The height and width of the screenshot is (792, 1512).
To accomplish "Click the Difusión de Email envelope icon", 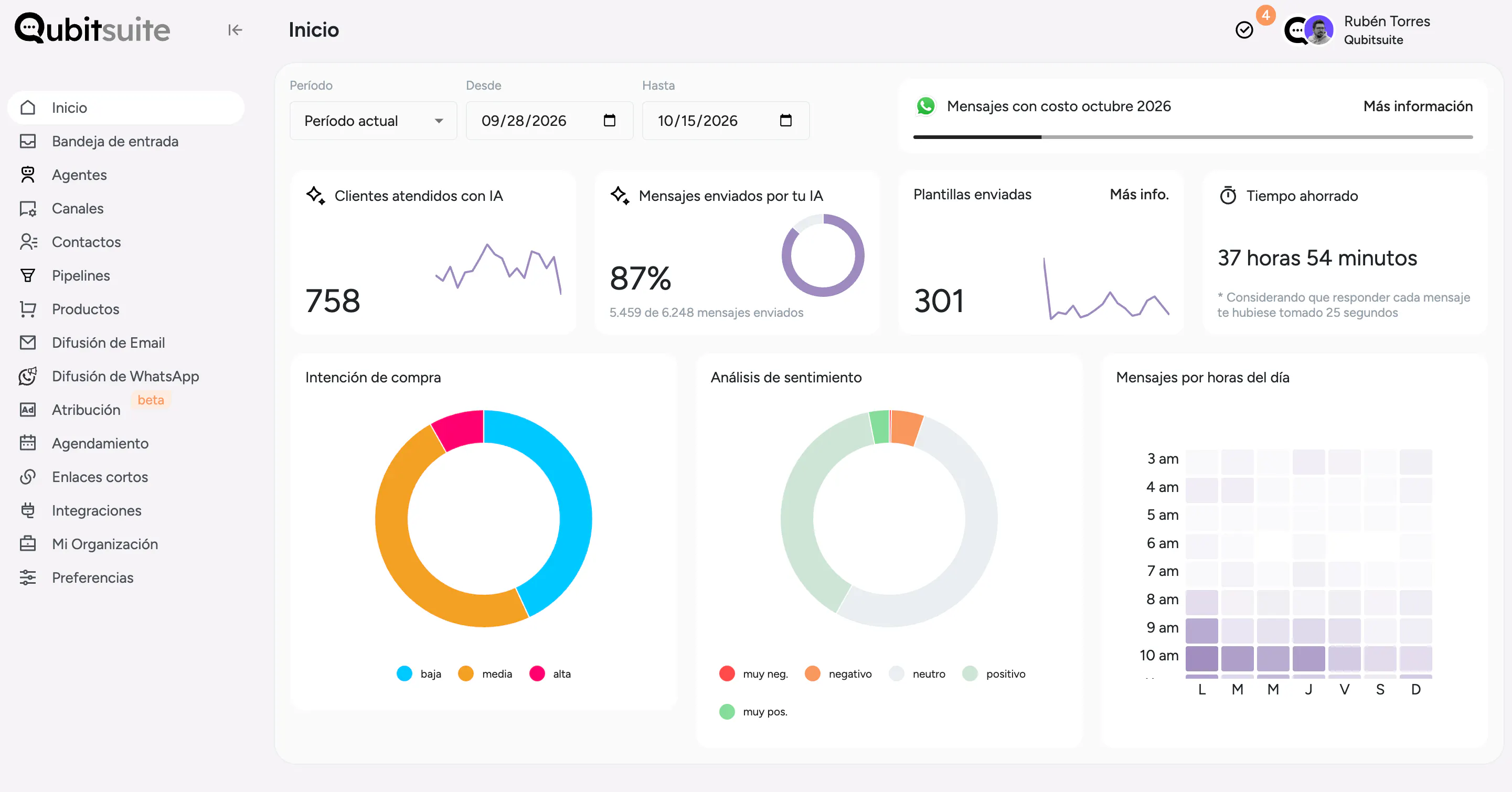I will pyautogui.click(x=28, y=342).
